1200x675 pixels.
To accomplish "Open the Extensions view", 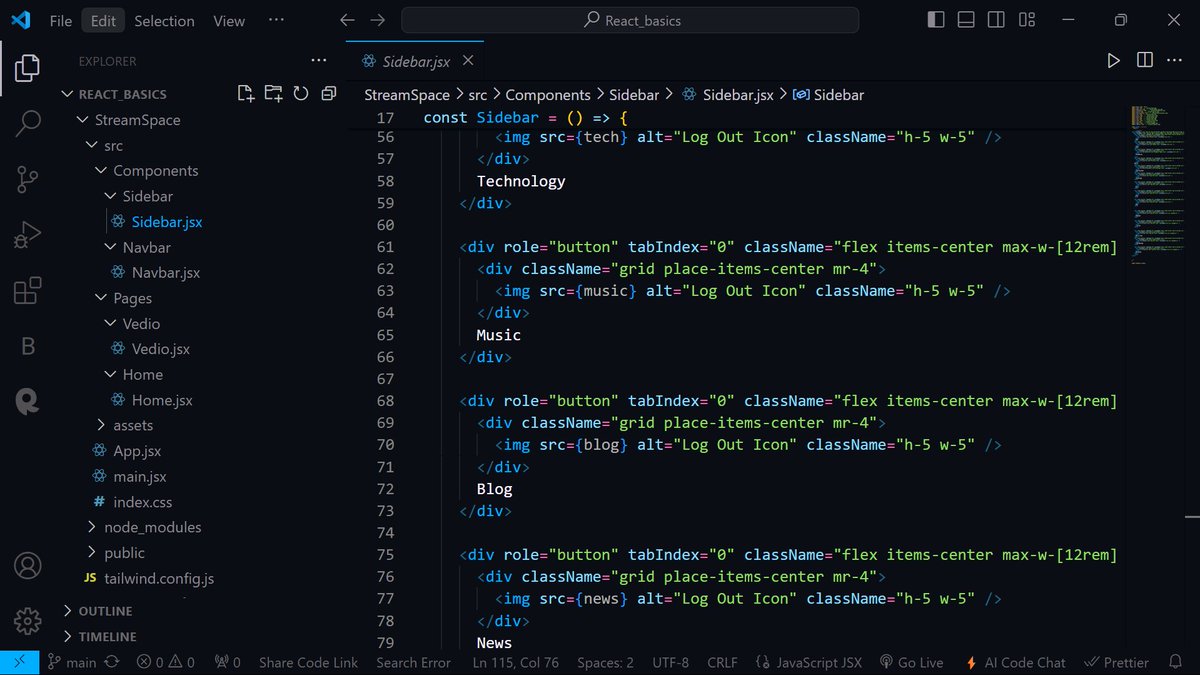I will pos(27,292).
